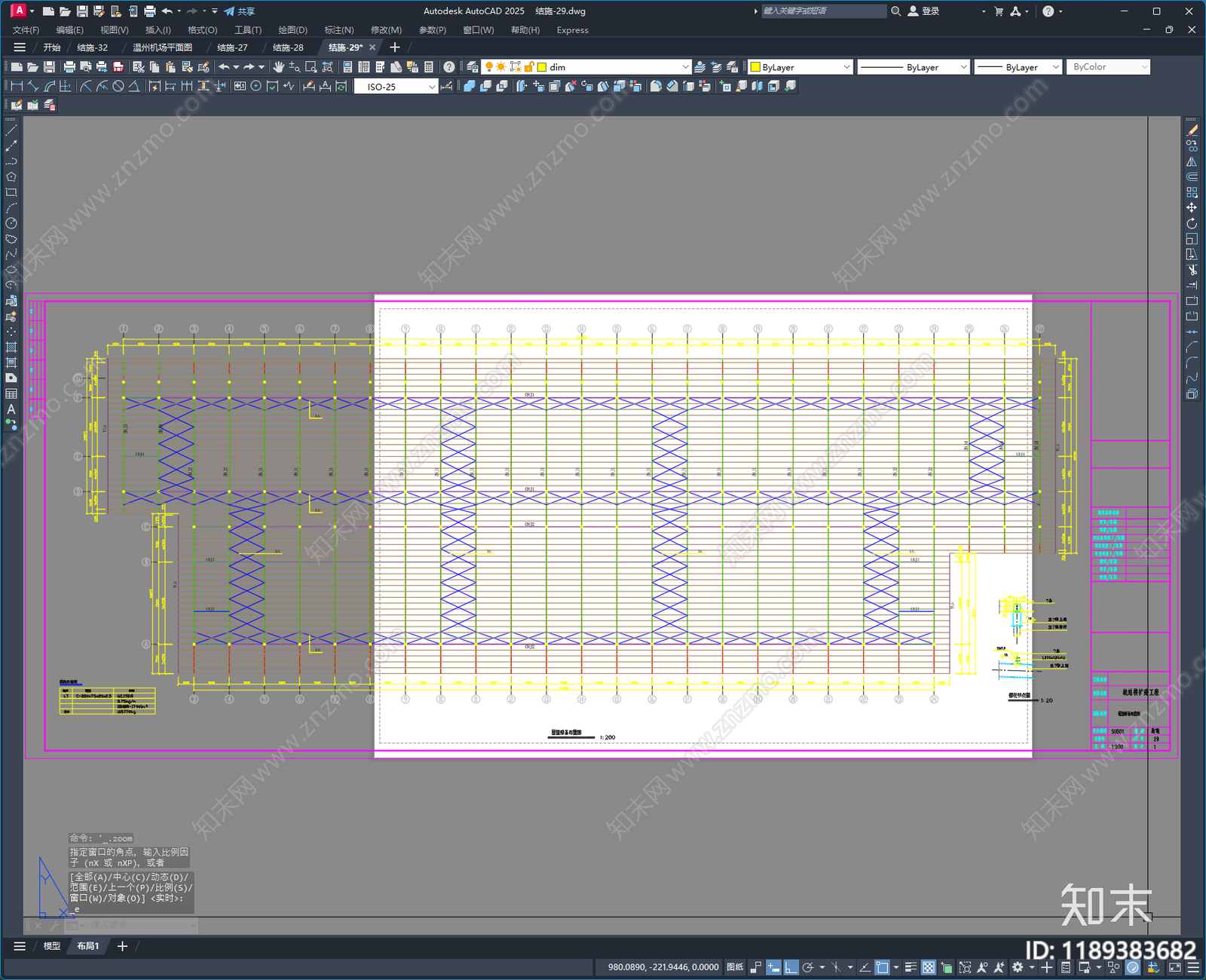Select the Circle tool in left toolbar
1206x980 pixels.
click(11, 223)
